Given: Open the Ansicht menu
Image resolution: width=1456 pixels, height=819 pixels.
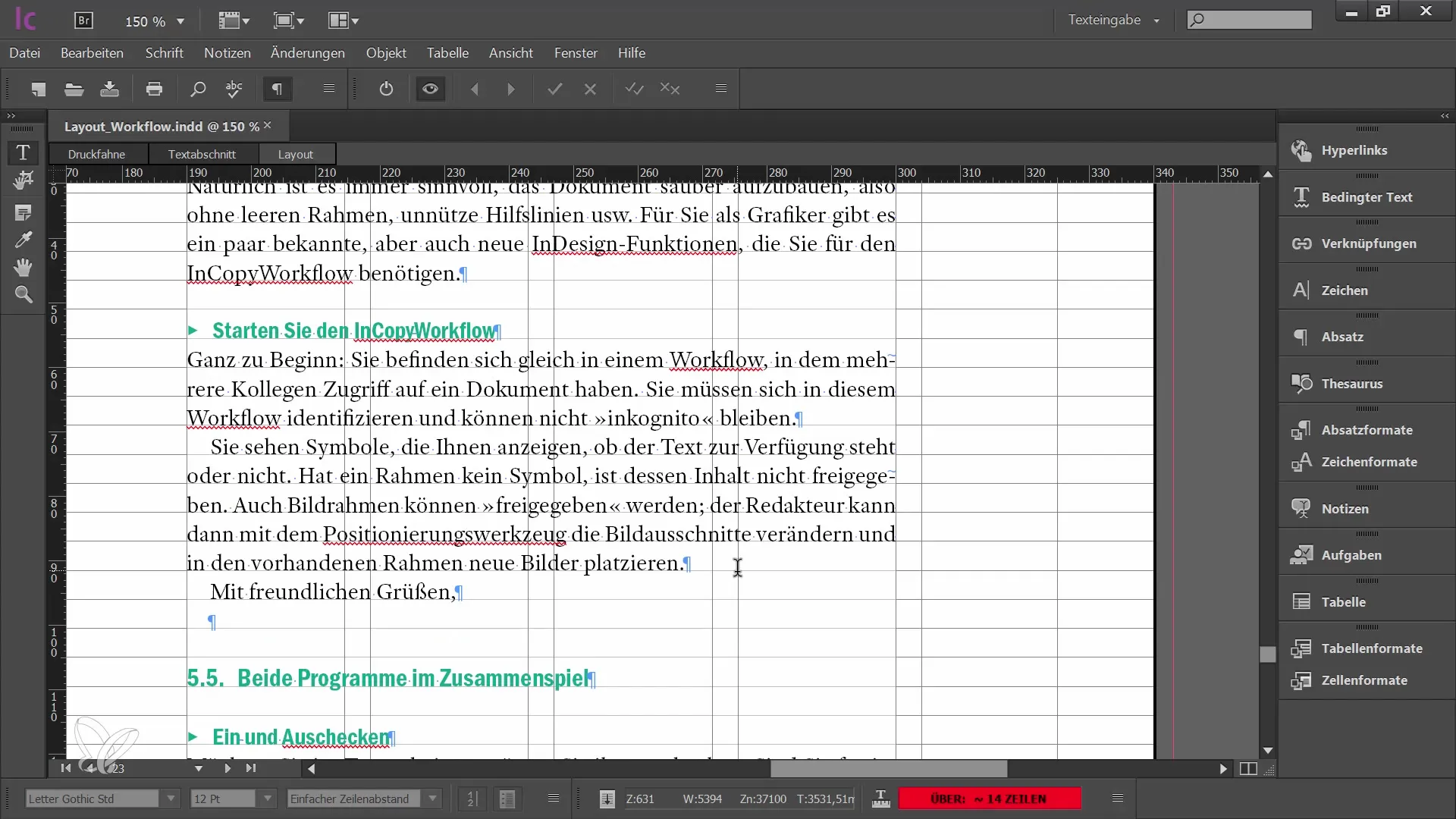Looking at the screenshot, I should coord(511,53).
